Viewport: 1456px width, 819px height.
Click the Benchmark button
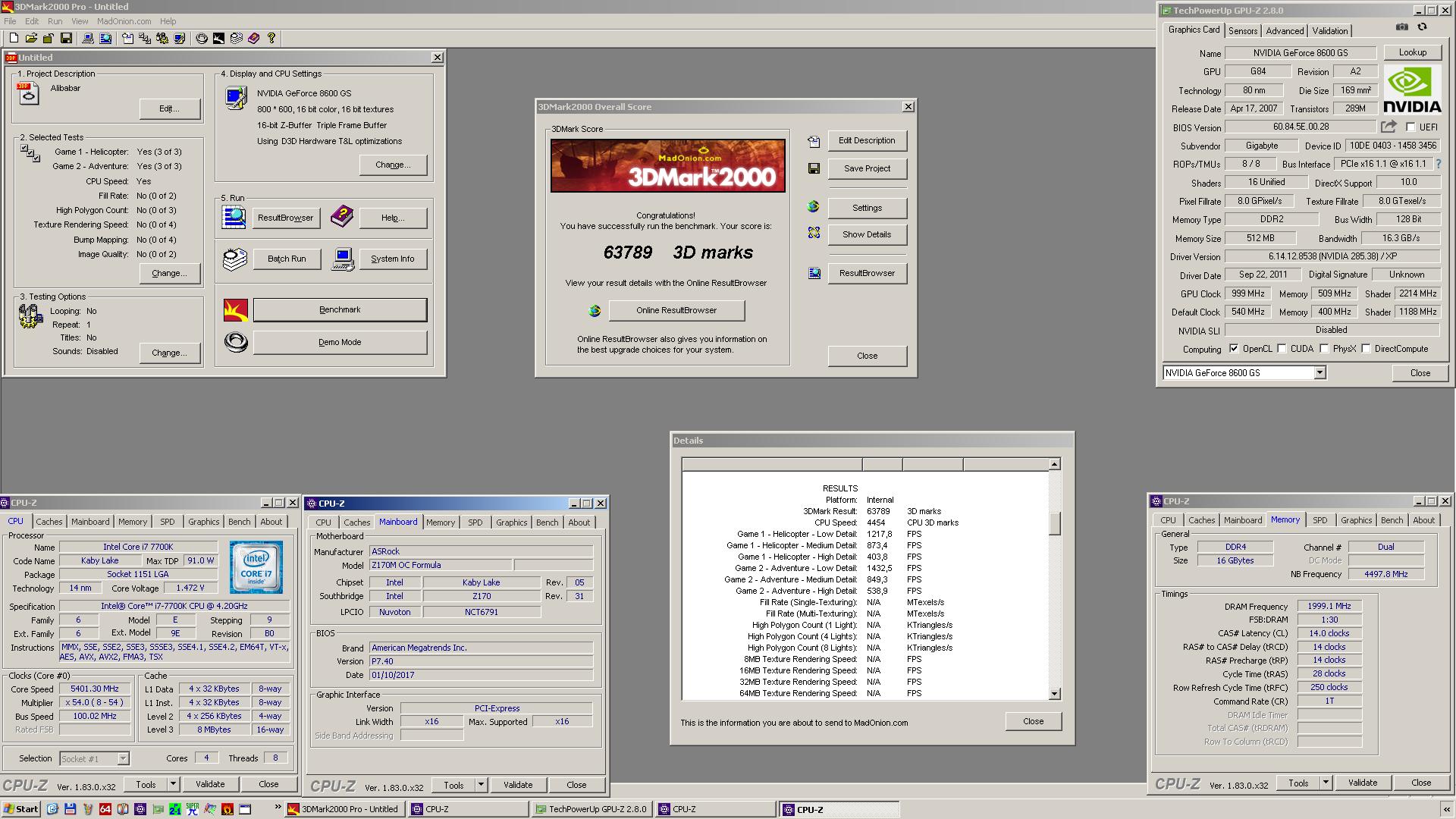(x=340, y=309)
